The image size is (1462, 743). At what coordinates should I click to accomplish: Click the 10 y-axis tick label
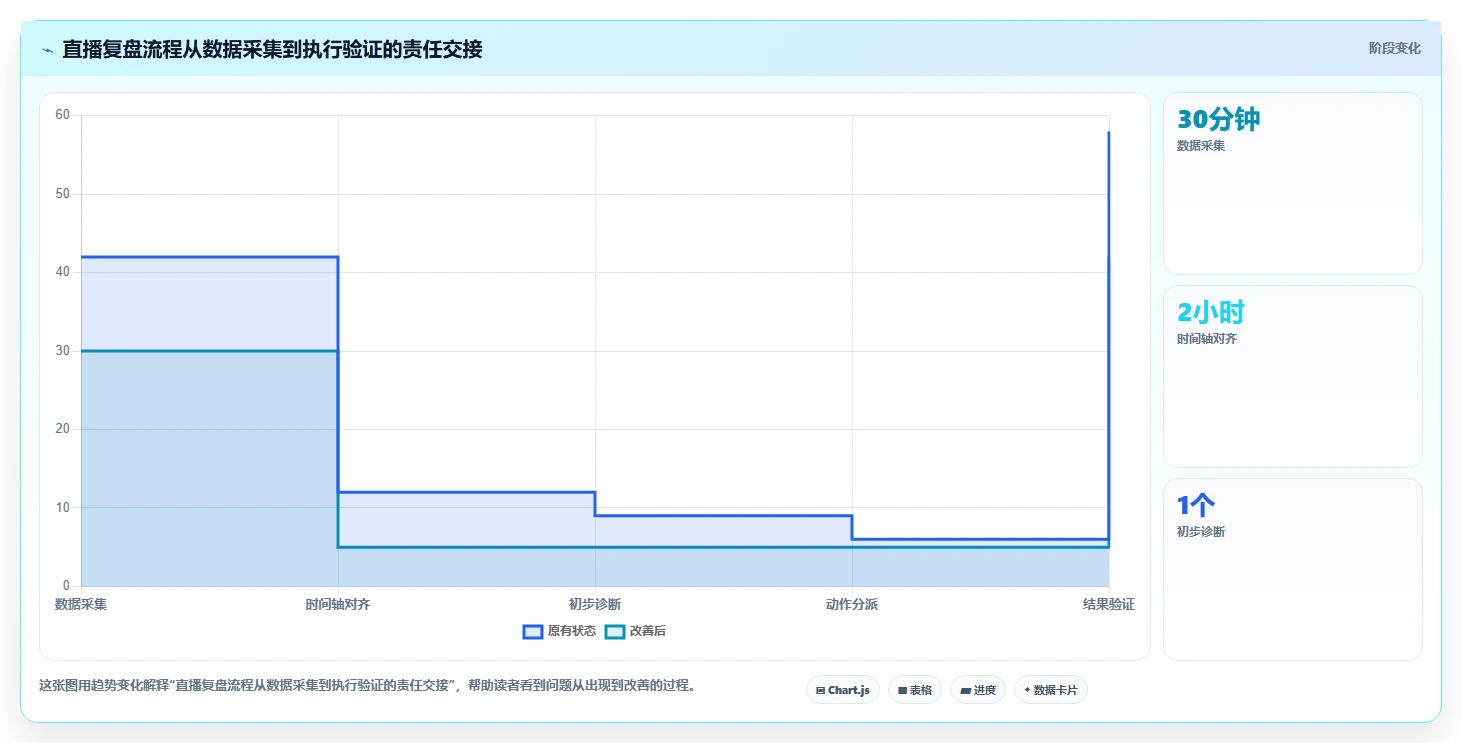[63, 507]
